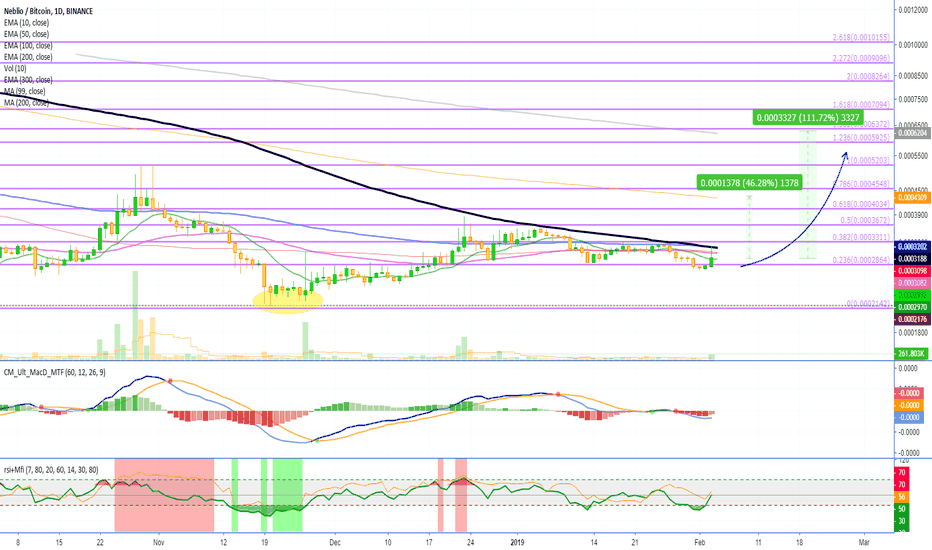This screenshot has height=550, width=932.
Task: Click the red 0.0003098 price tag
Action: tap(912, 271)
